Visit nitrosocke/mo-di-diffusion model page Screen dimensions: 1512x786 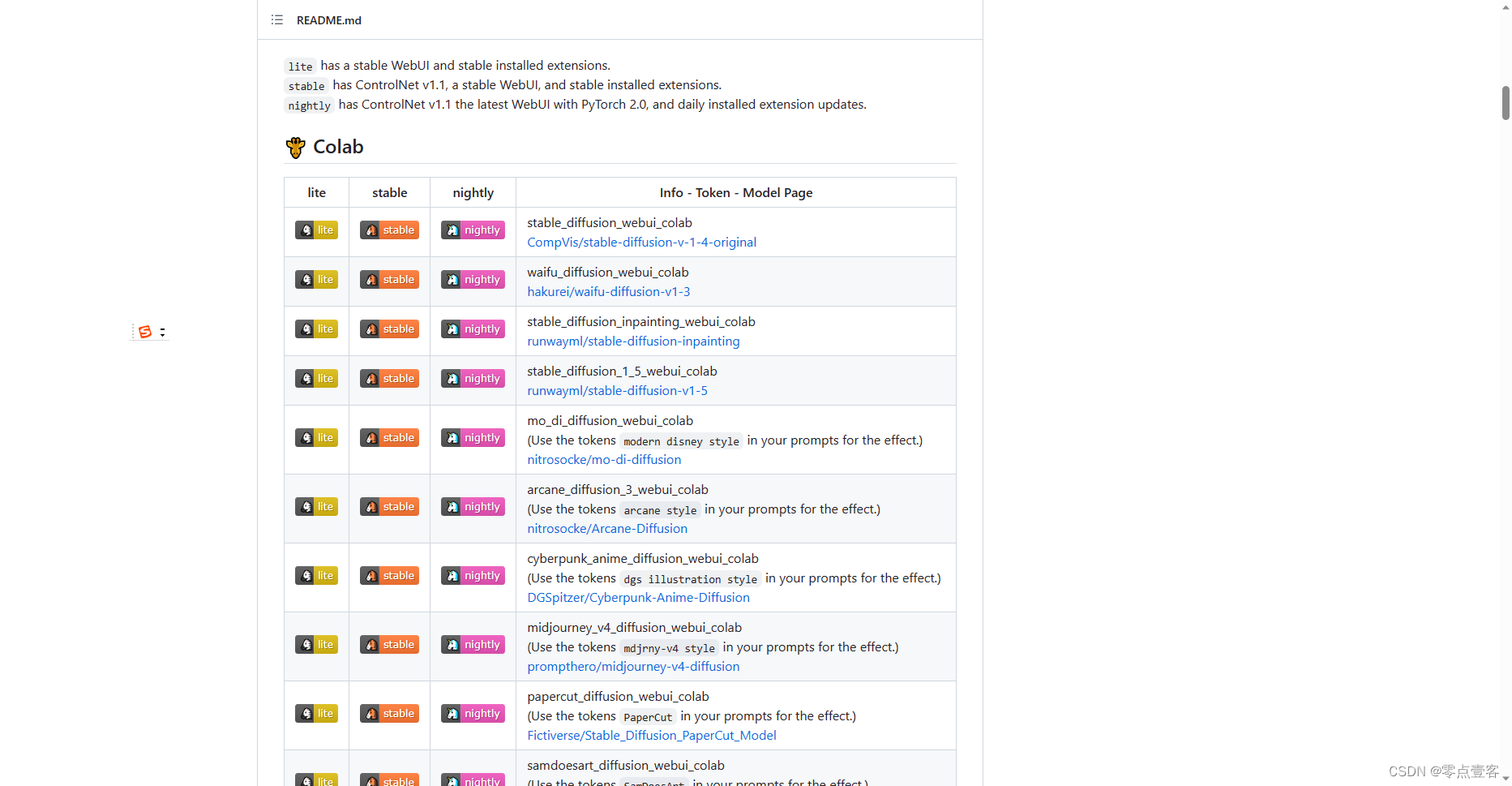point(604,460)
